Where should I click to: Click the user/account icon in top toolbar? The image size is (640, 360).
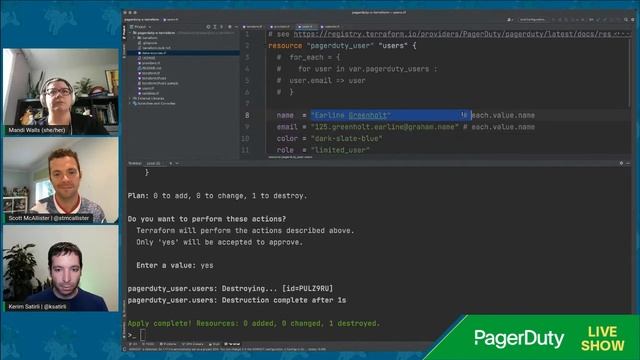(509, 19)
